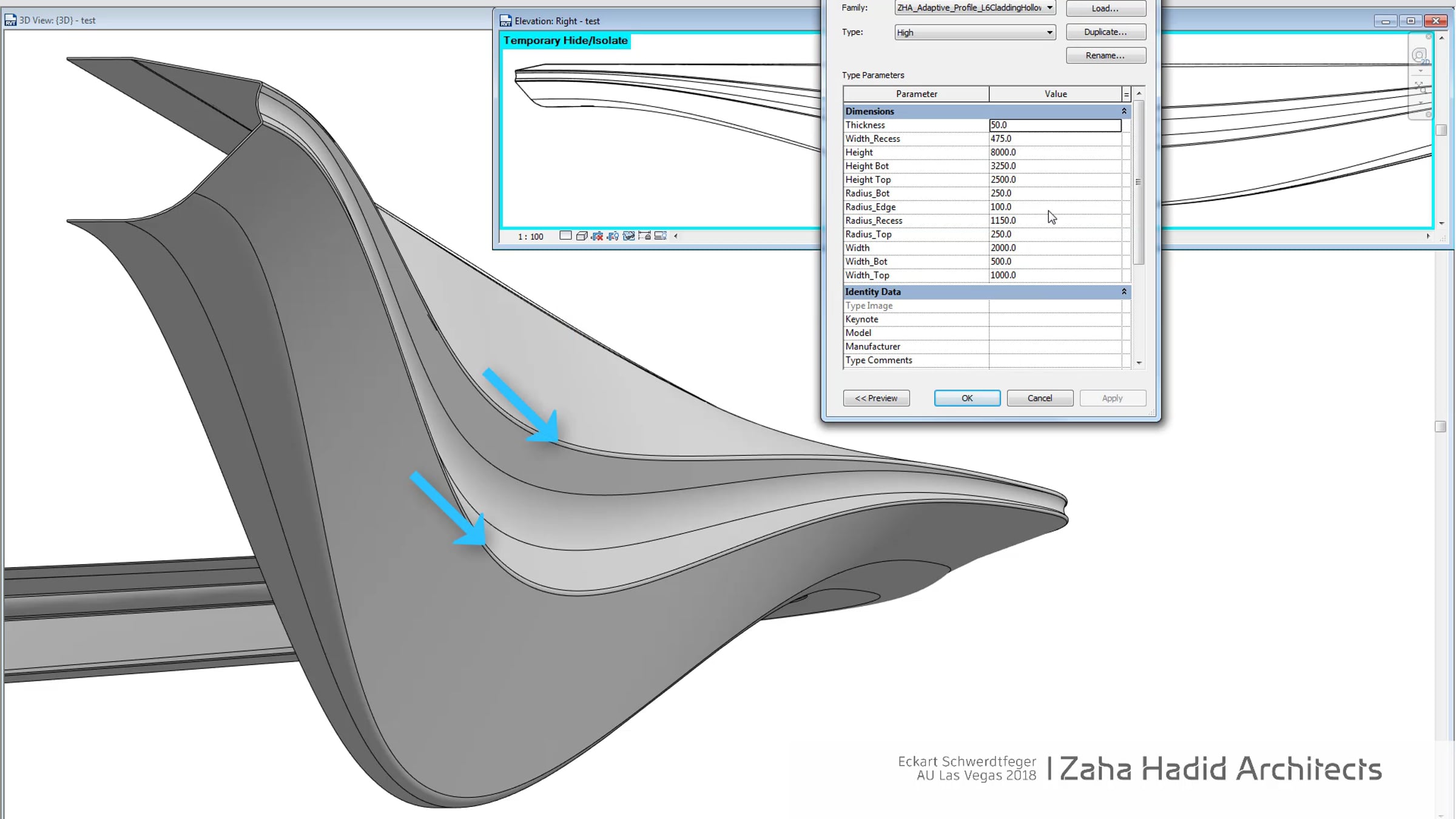The height and width of the screenshot is (819, 1456).
Task: Open Temporary Hide/Isolate options using glasses icon
Action: click(629, 236)
